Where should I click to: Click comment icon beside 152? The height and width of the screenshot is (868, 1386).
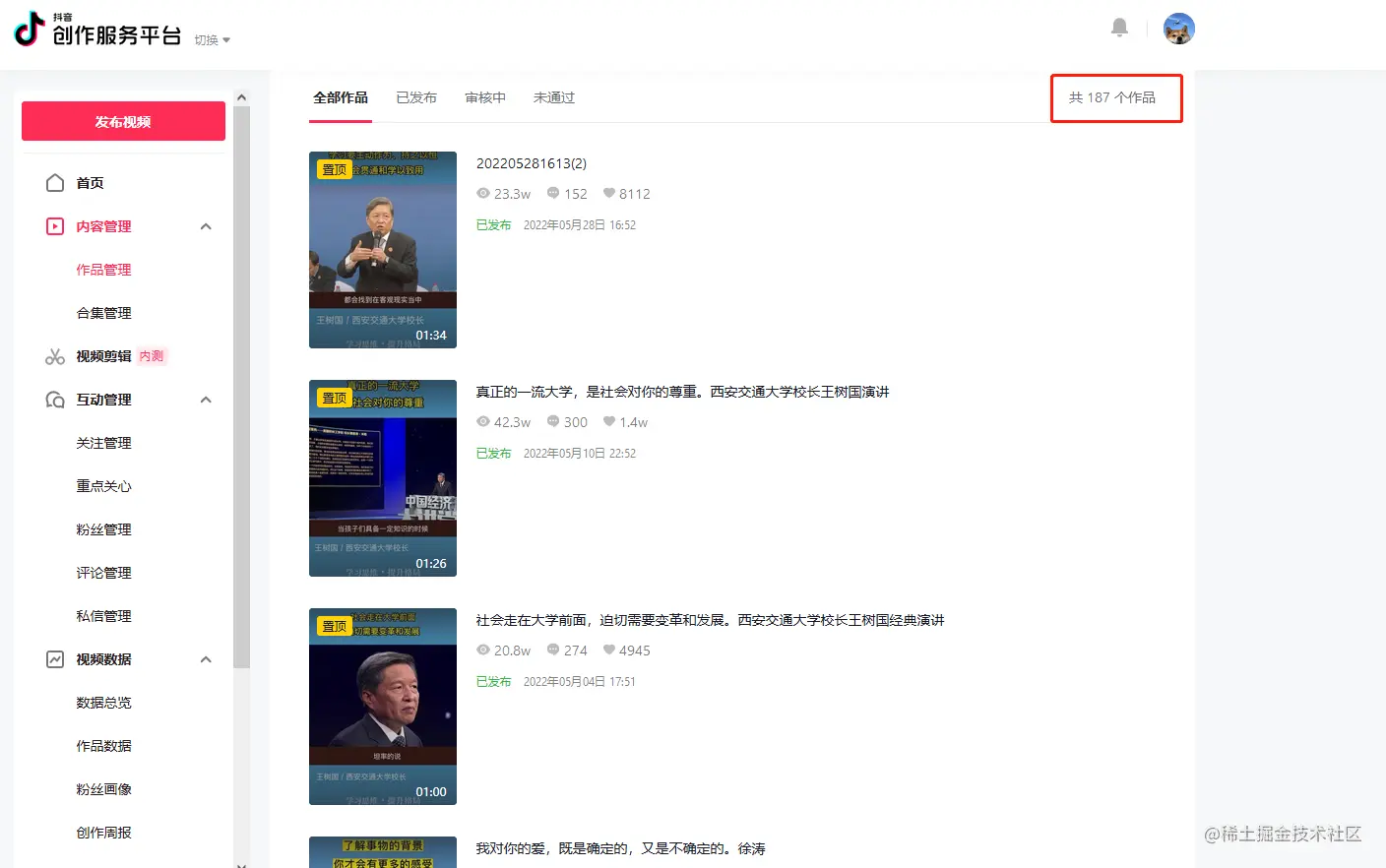553,194
